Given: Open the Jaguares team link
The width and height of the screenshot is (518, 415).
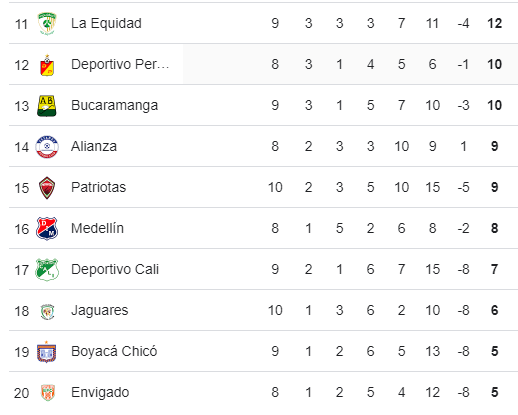Looking at the screenshot, I should [x=100, y=311].
